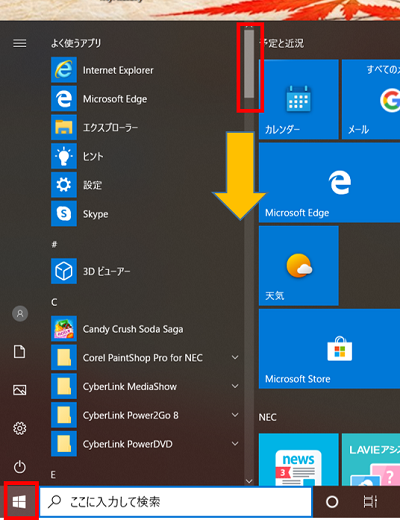400x520 pixels.
Task: Open エクスプローラー file explorer icon
Action: (64, 127)
